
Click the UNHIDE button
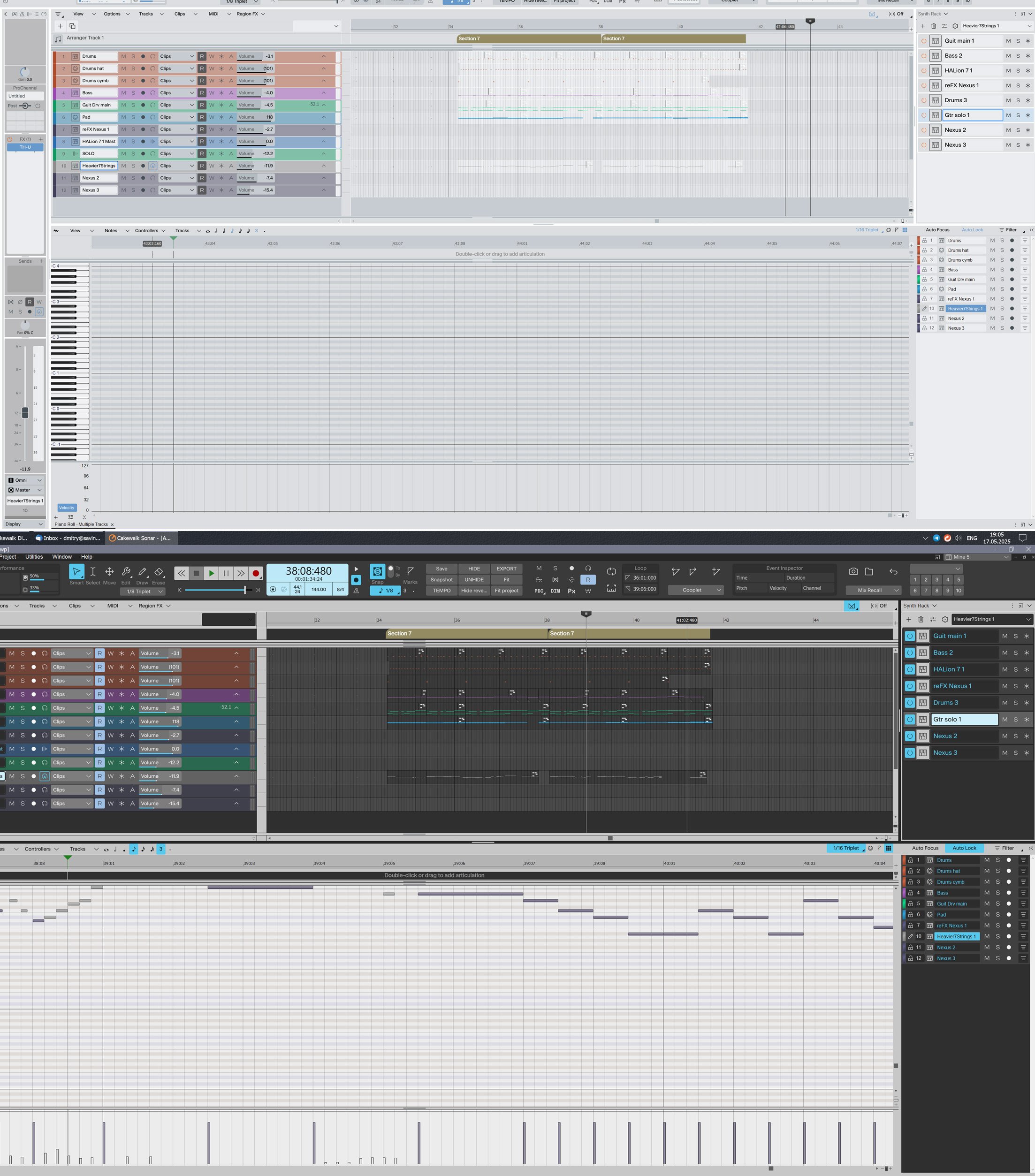pos(474,579)
